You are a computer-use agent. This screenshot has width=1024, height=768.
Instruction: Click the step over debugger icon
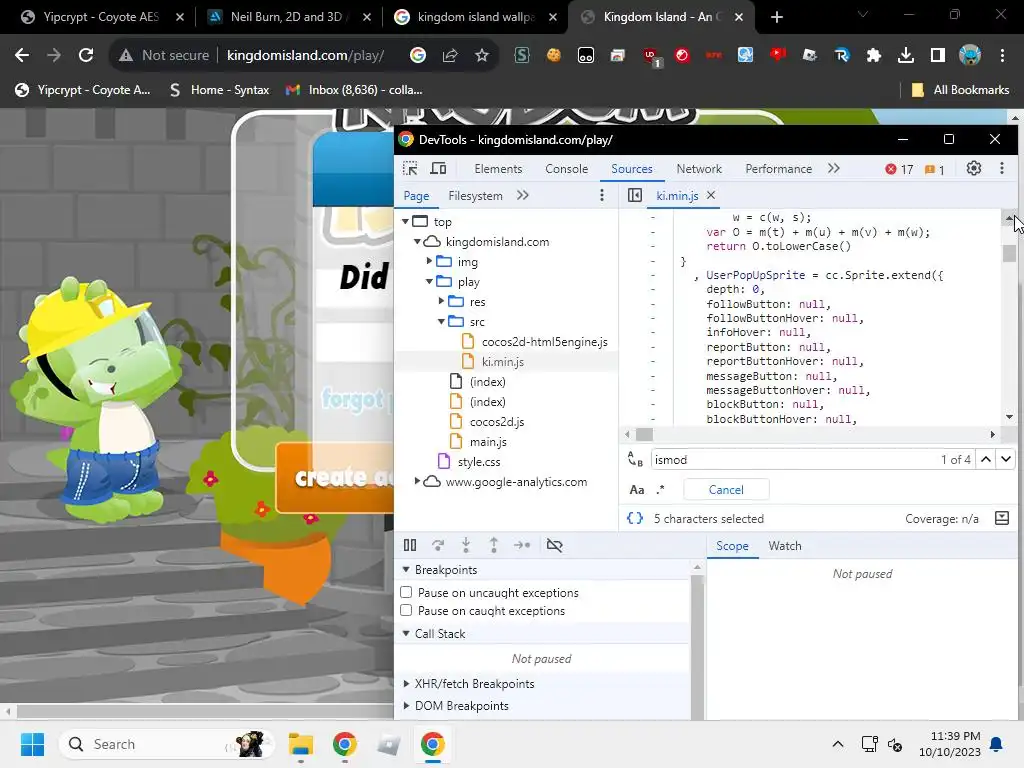[438, 545]
